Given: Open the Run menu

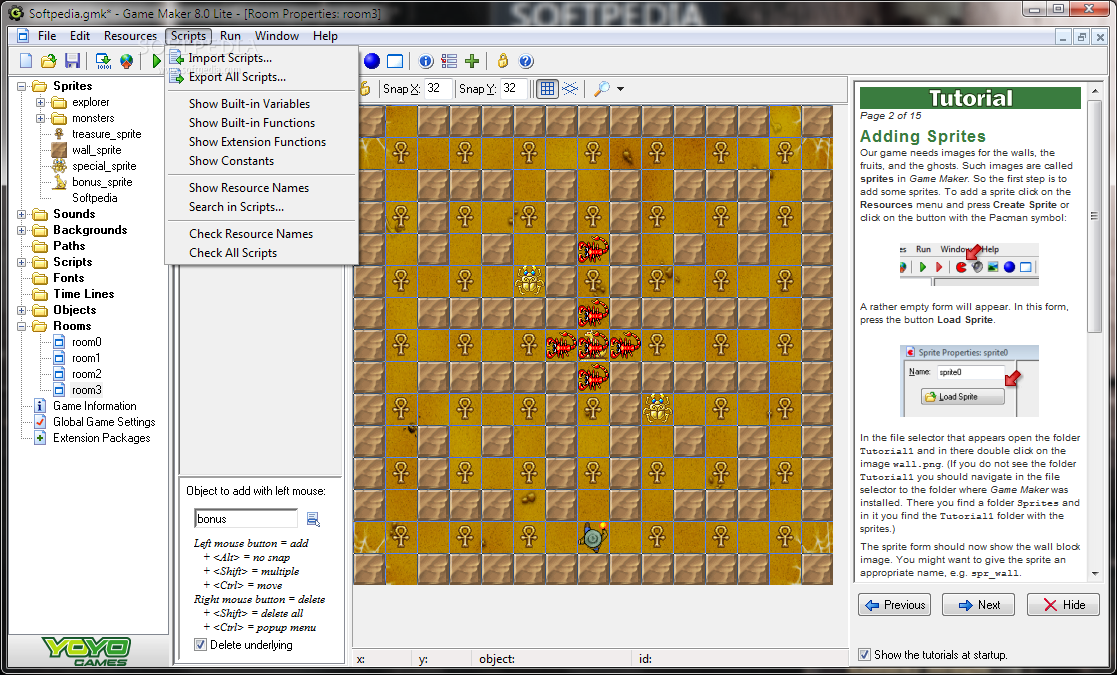Looking at the screenshot, I should point(230,36).
